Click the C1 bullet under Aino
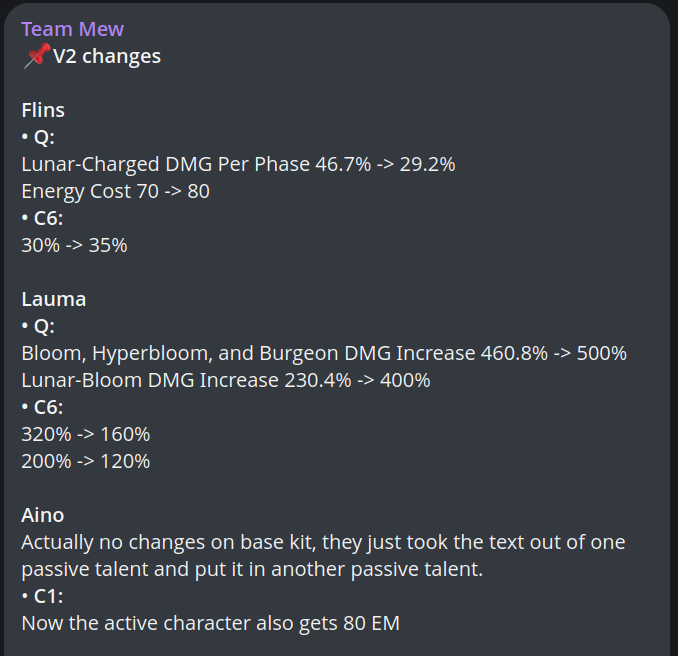 [42, 596]
